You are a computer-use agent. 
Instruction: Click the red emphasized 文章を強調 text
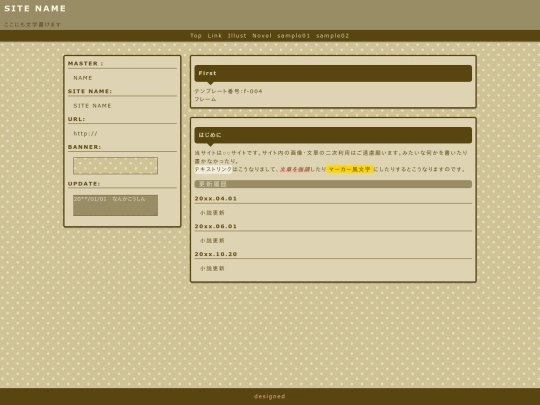click(x=294, y=169)
